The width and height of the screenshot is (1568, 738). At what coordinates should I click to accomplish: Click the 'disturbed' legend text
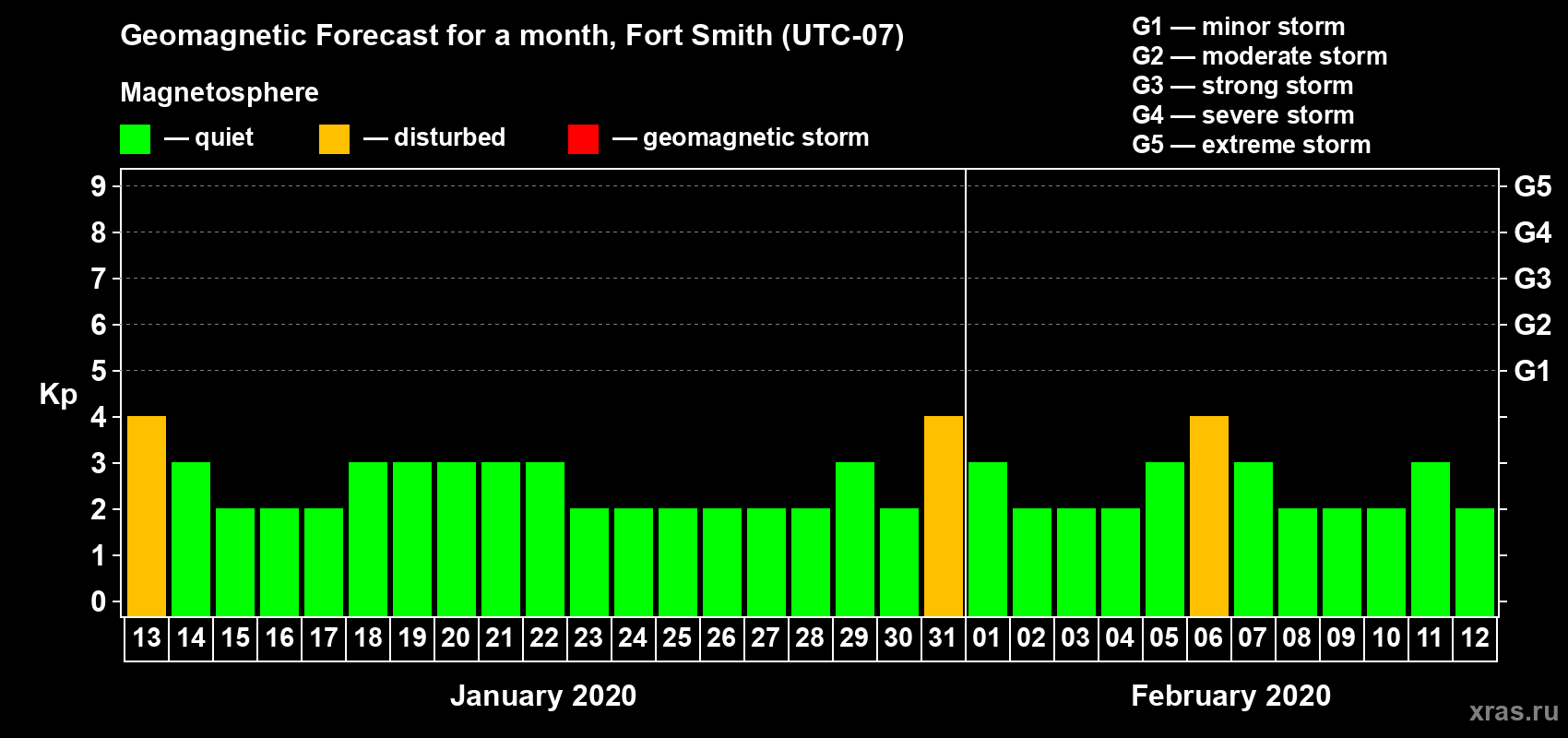coord(449,137)
